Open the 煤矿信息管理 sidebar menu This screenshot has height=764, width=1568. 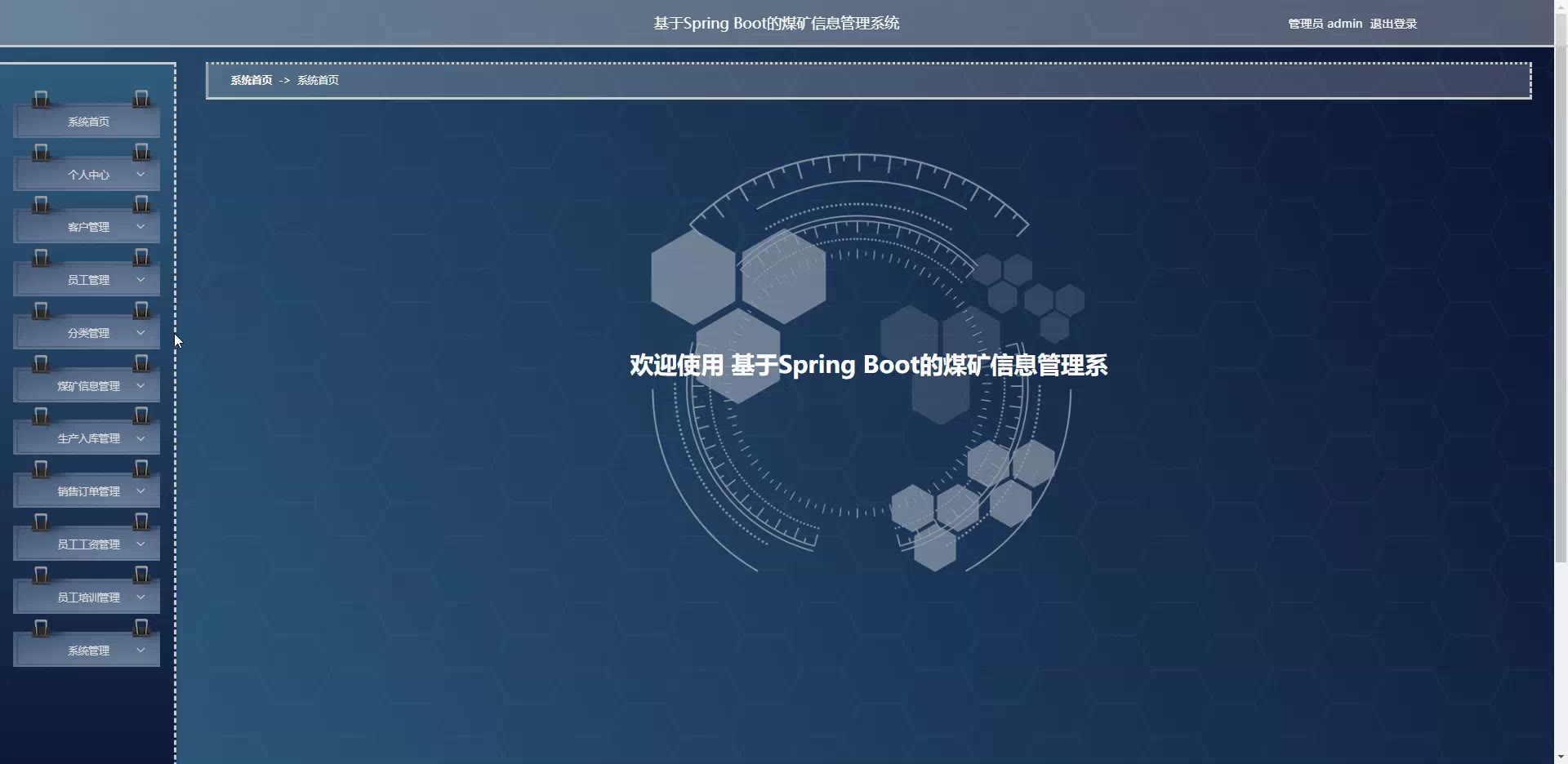pyautogui.click(x=87, y=386)
